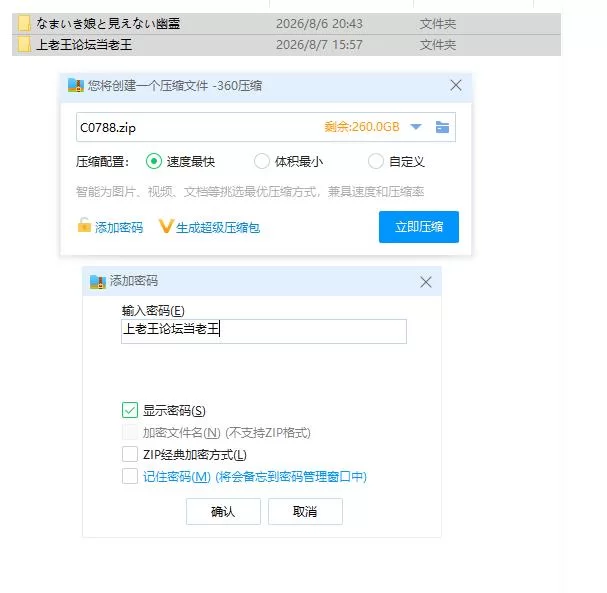This screenshot has height=593, width=607.
Task: Open the save location dropdown arrow
Action: pos(416,127)
